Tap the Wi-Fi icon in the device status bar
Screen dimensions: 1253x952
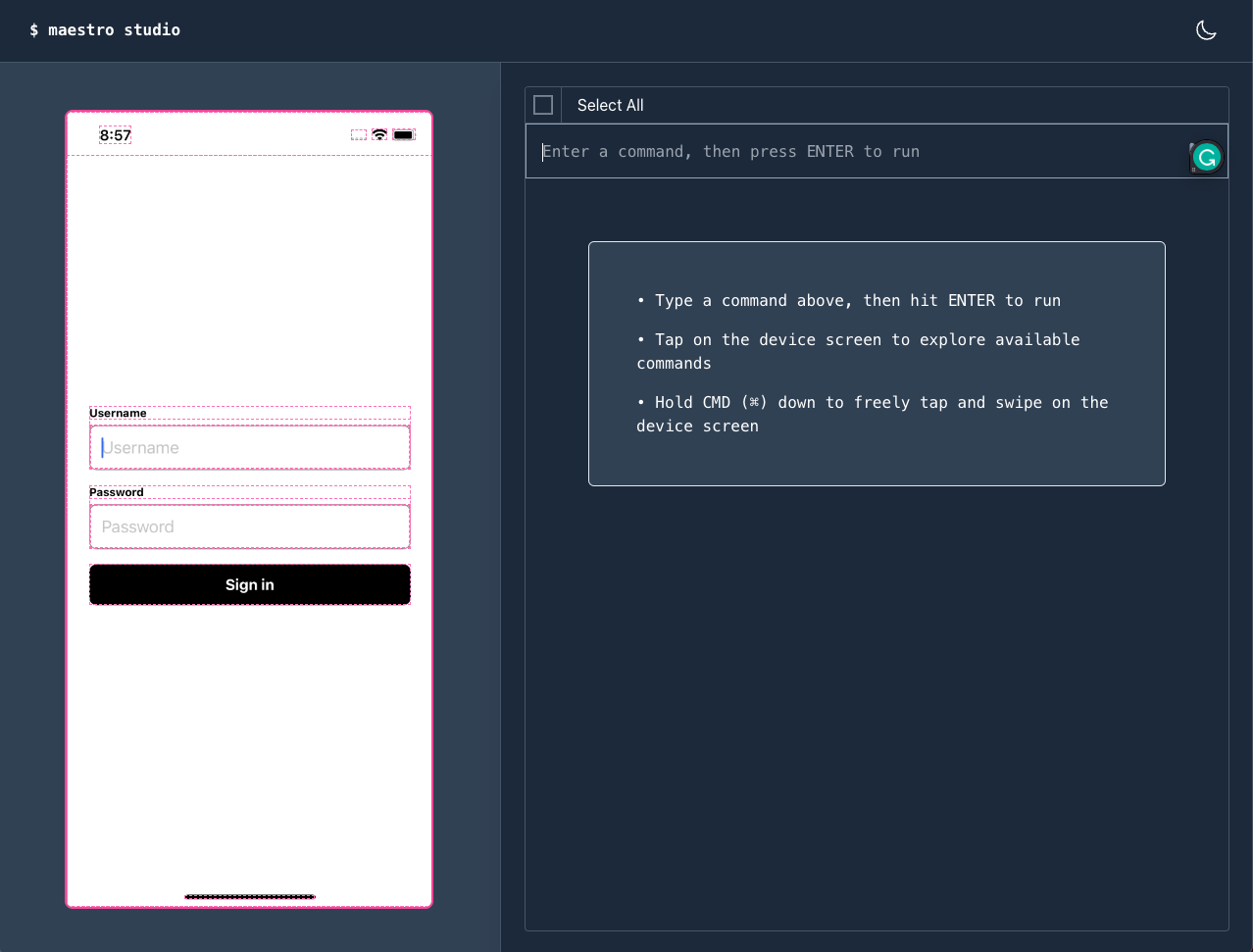380,134
